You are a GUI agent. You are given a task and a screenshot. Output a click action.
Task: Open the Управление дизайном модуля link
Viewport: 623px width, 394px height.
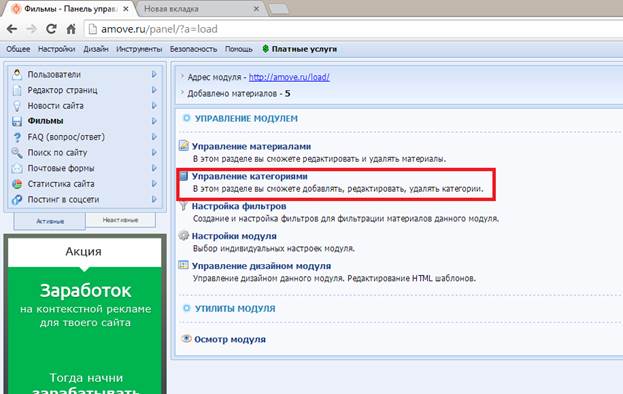pyautogui.click(x=261, y=266)
